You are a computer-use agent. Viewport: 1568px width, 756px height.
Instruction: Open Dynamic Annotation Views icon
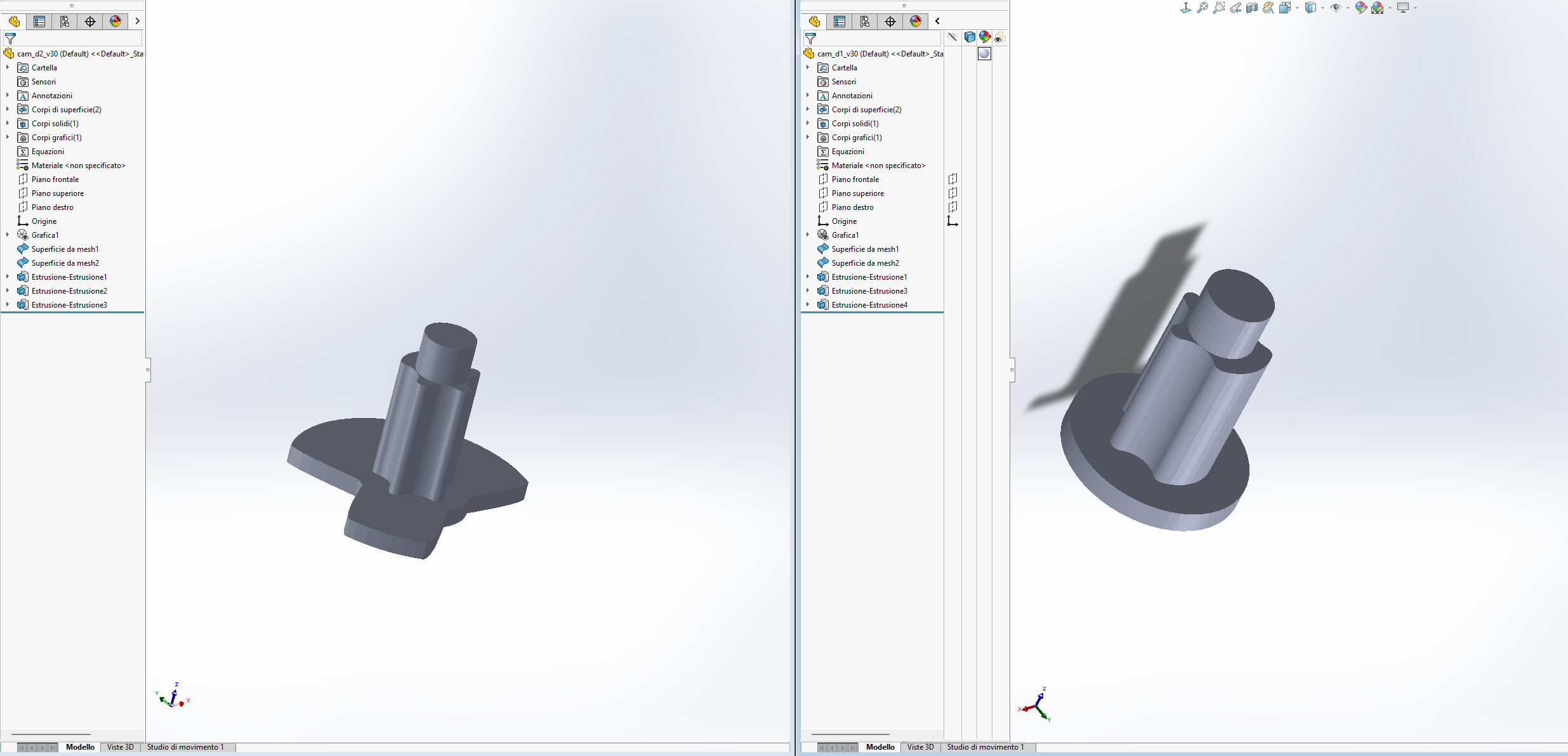(x=1268, y=8)
